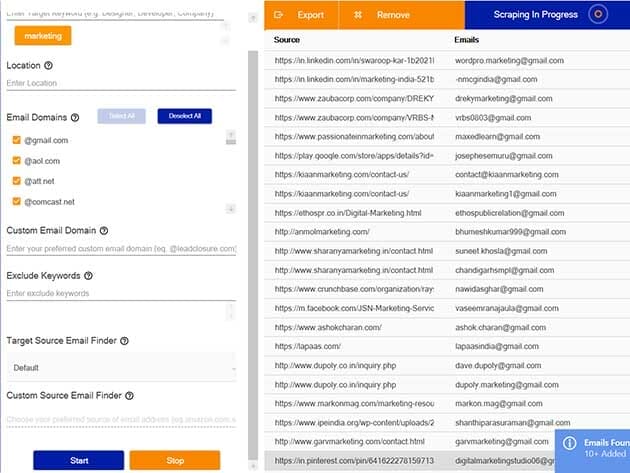The width and height of the screenshot is (630, 473).
Task: Click the Export button in the top bar
Action: coord(301,15)
